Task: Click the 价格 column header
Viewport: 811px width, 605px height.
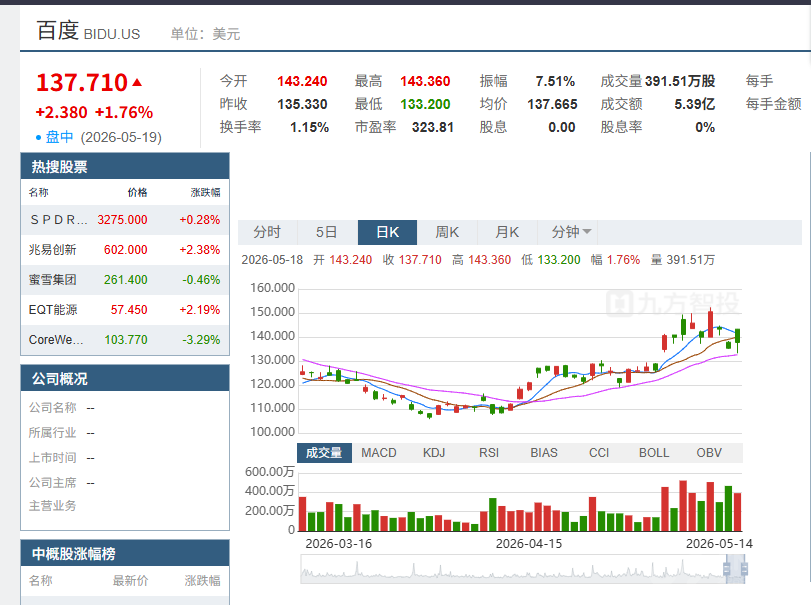Action: click(x=137, y=192)
